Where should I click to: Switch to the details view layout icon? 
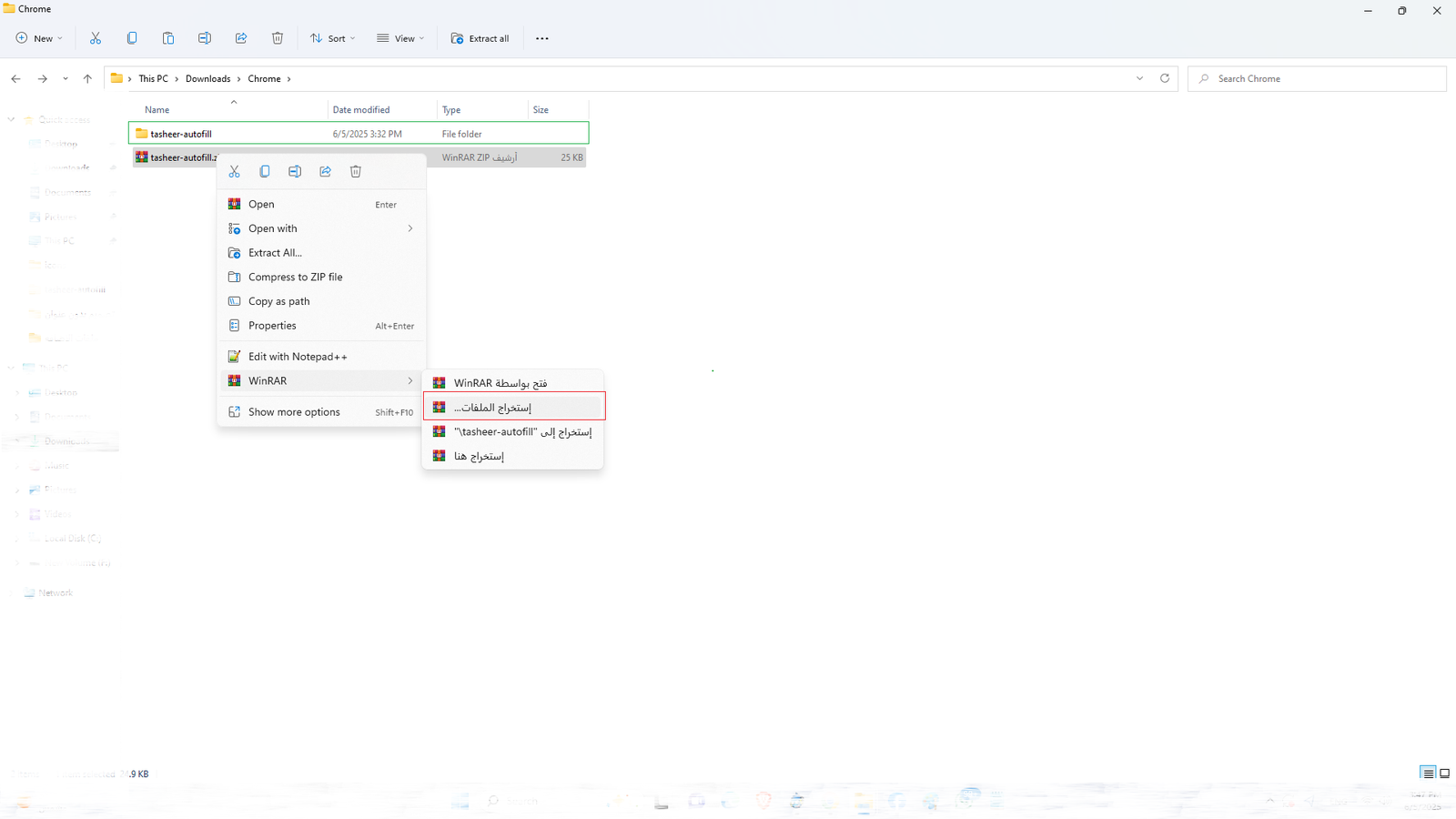tap(1428, 773)
